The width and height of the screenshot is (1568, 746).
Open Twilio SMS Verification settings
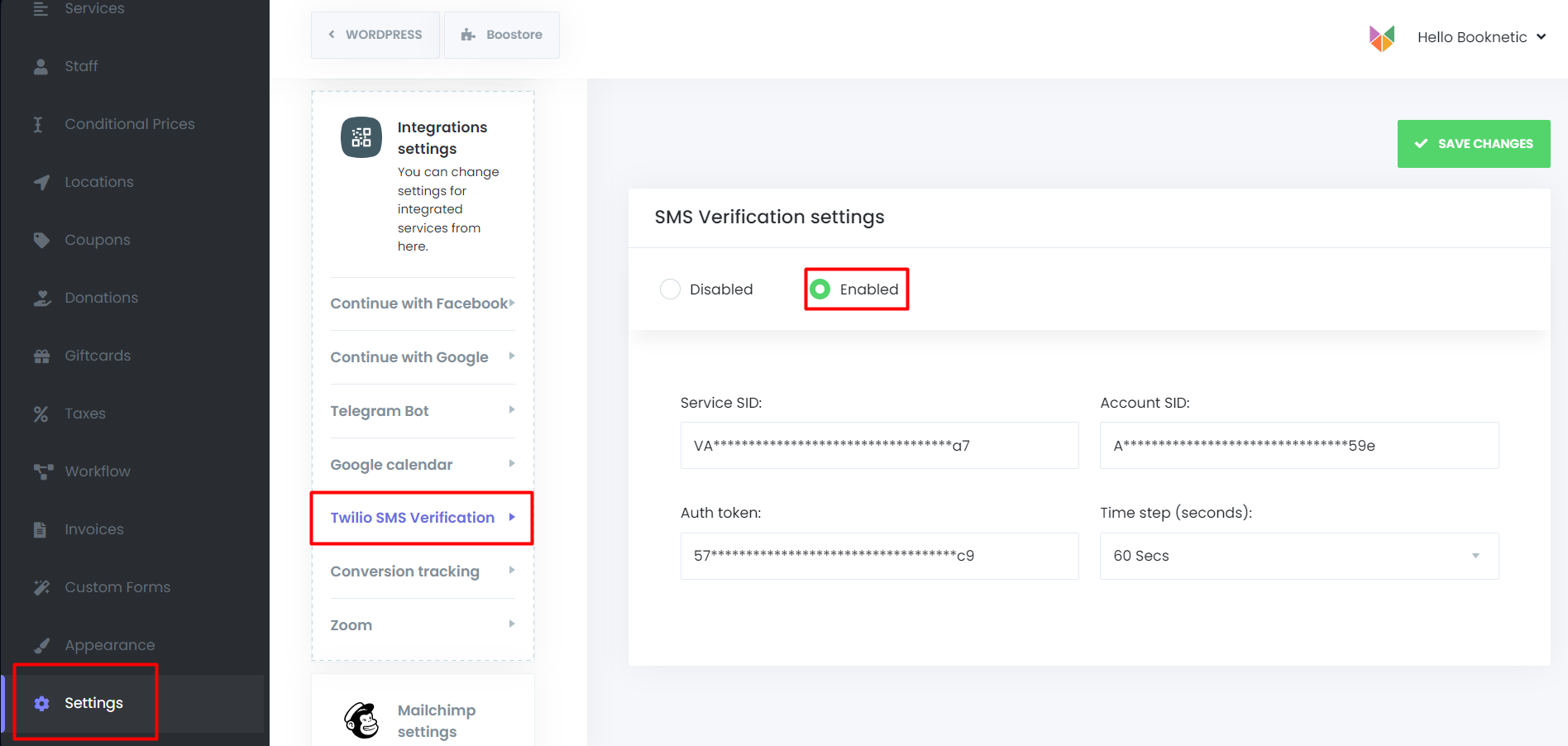click(413, 517)
